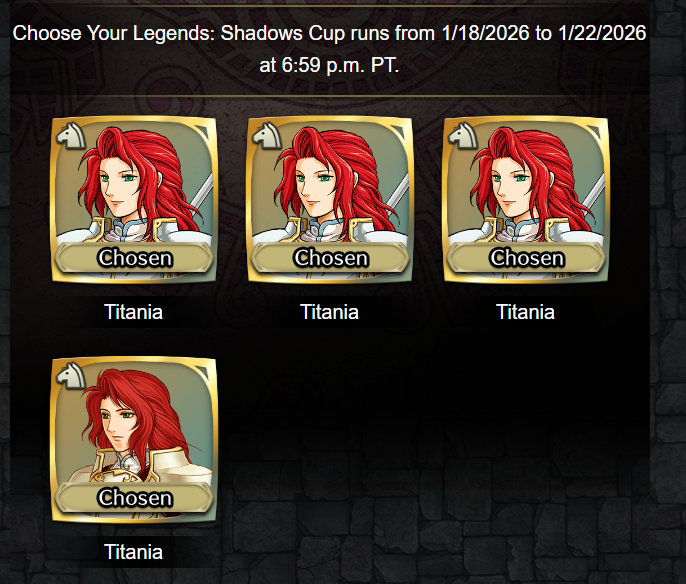Click the Titania name label under middle portrait
Viewport: 686px width, 584px height.
click(329, 312)
